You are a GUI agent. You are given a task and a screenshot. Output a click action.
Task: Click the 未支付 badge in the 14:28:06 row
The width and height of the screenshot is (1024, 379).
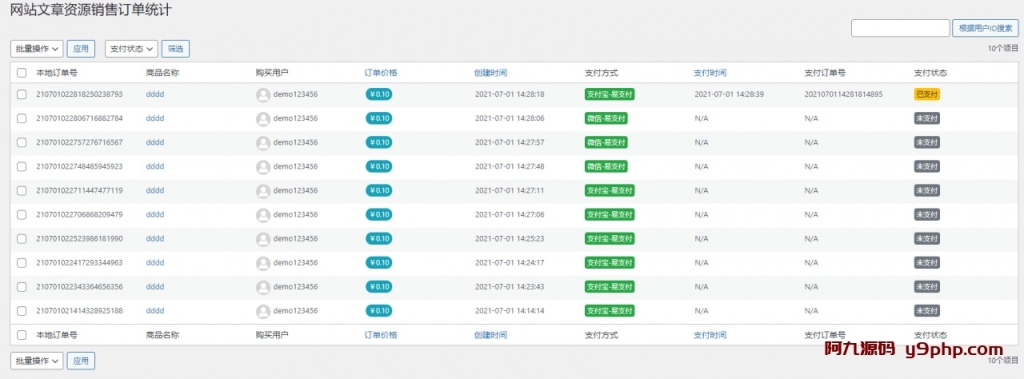click(927, 119)
